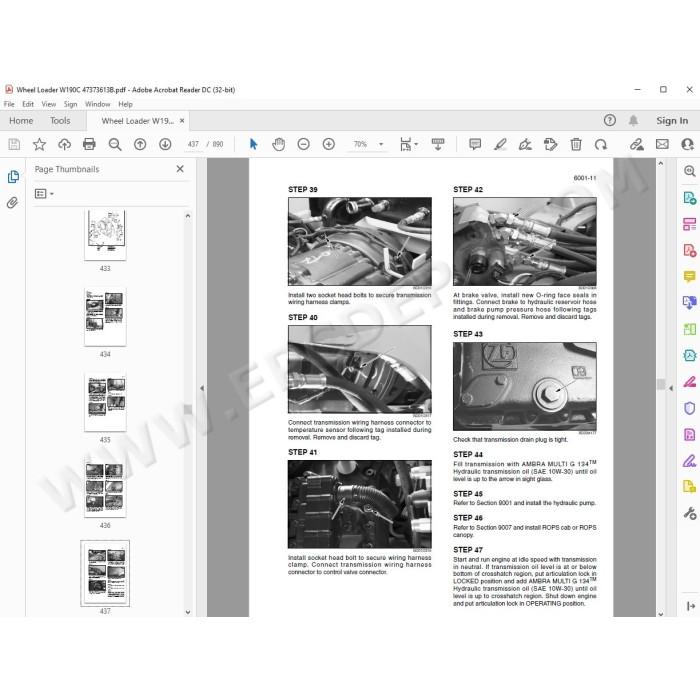This screenshot has width=700, height=700.
Task: Click the Sign In button
Action: 672,121
